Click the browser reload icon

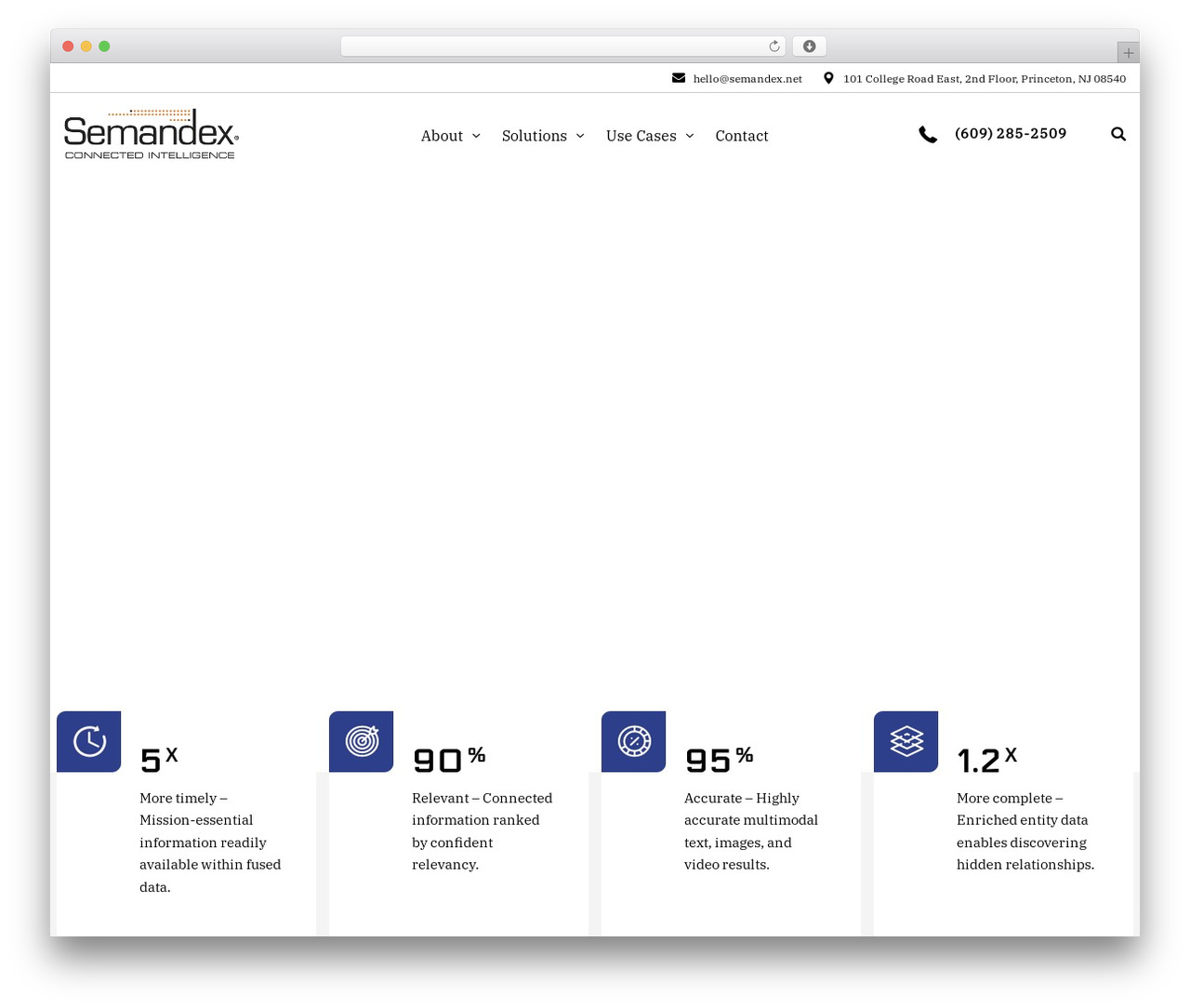click(x=774, y=46)
